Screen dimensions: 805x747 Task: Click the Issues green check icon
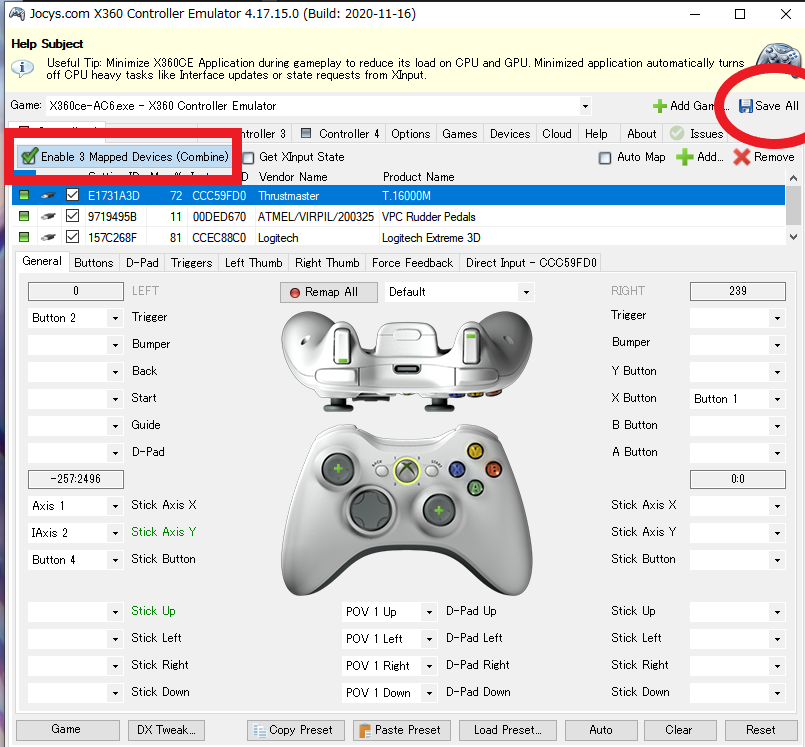tap(677, 133)
